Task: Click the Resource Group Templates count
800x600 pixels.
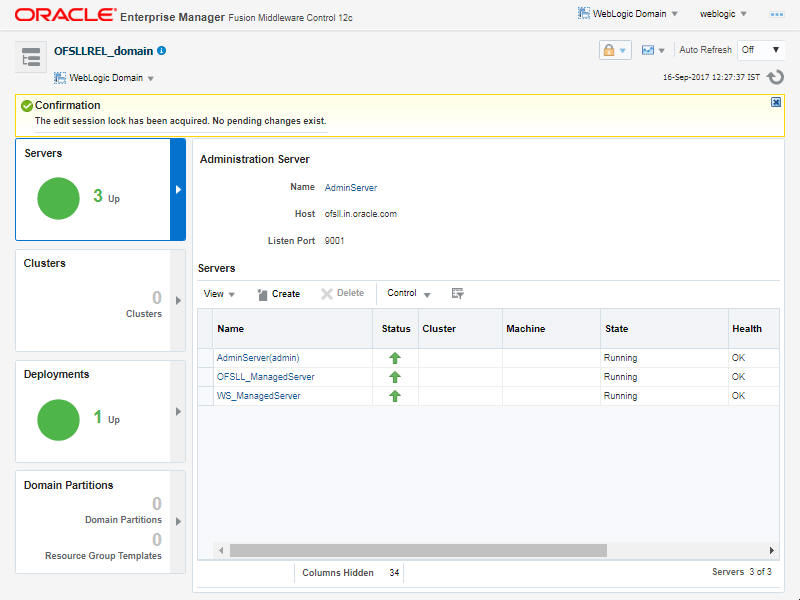Action: (x=157, y=540)
